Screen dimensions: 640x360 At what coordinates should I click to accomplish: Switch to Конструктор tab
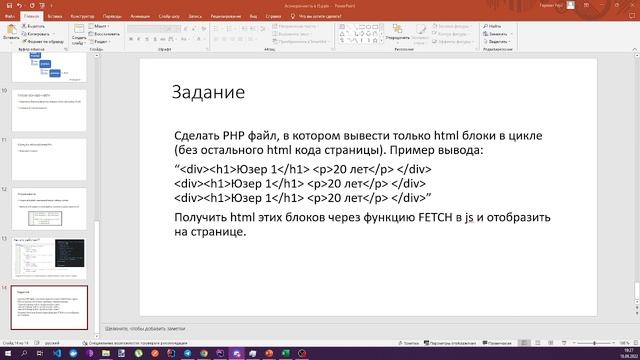[82, 16]
